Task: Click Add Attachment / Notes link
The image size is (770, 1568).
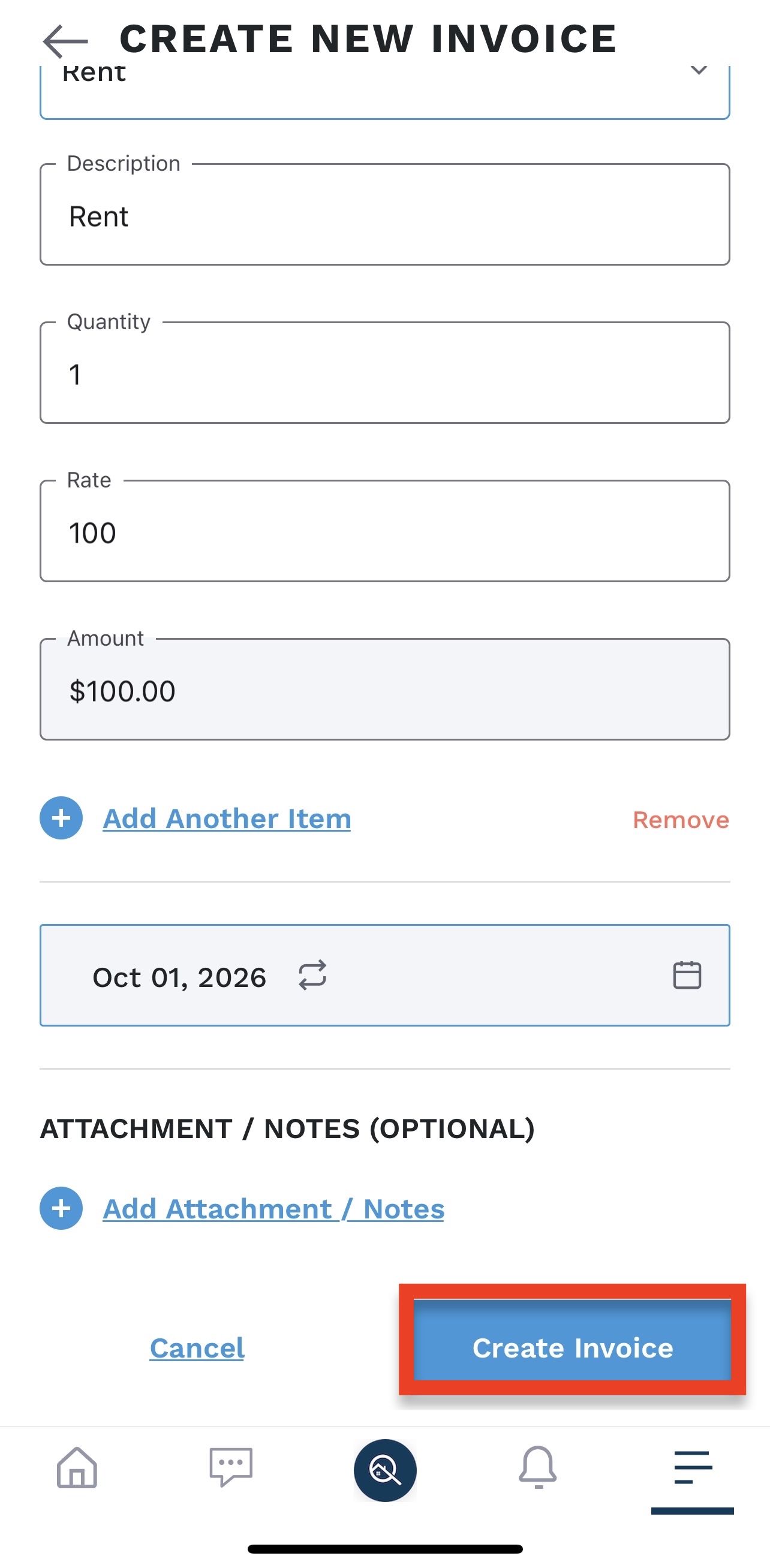Action: pyautogui.click(x=273, y=1209)
